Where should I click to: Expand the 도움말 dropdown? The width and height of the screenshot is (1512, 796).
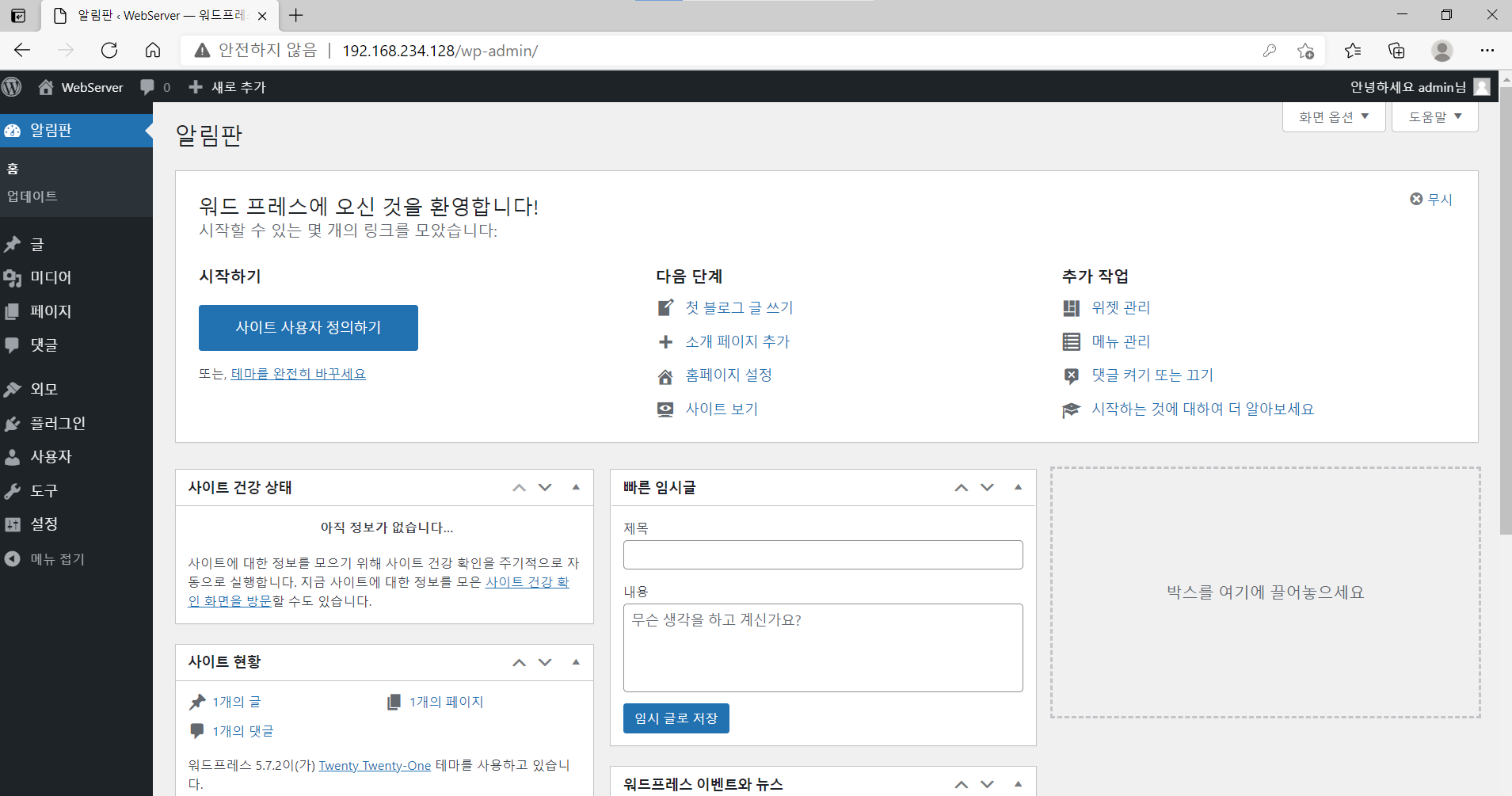tap(1435, 117)
